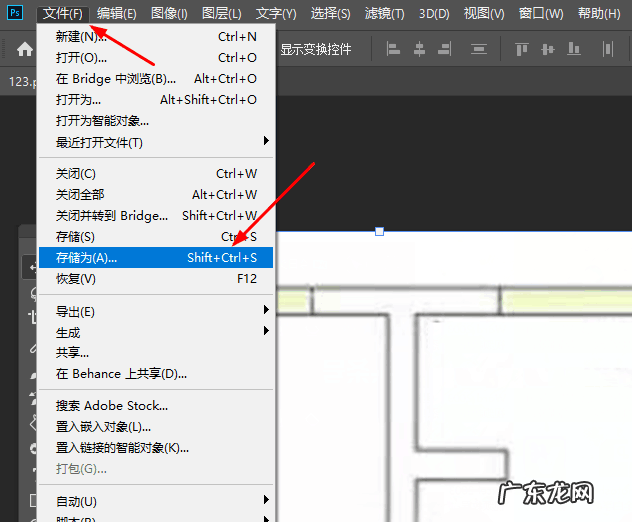Open the 3D(D) menu
Viewport: 632px width, 522px height.
pos(434,14)
